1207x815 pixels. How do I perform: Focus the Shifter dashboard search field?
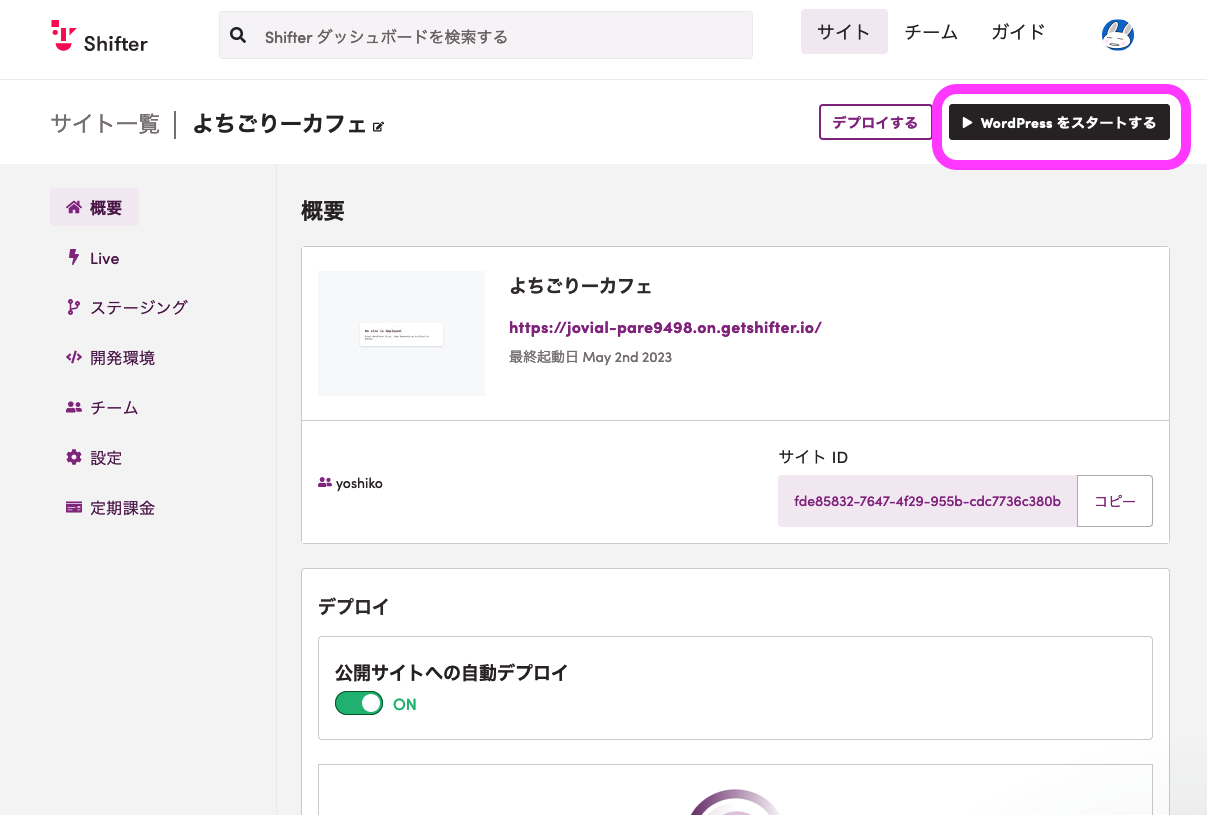point(486,36)
